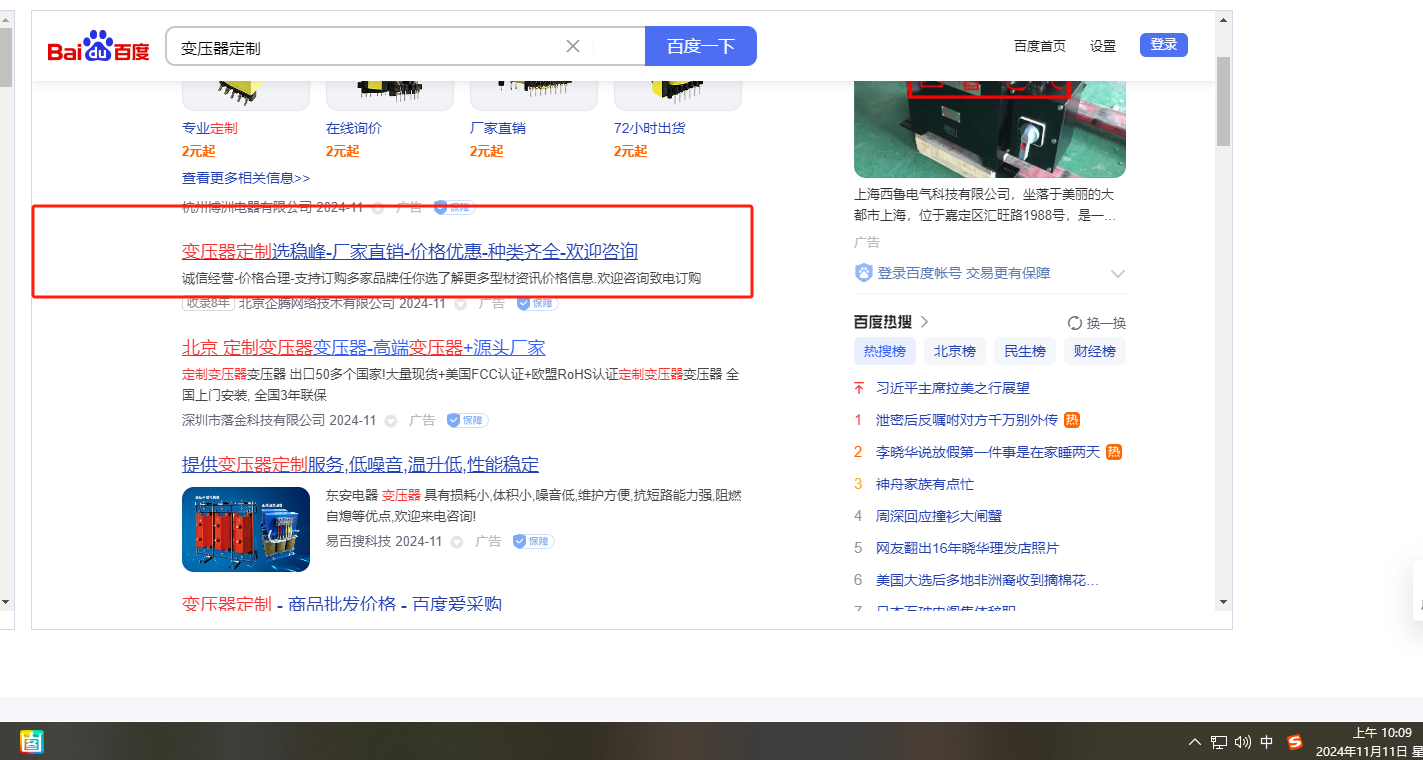Click the product image above 72小时出货
The height and width of the screenshot is (760, 1423).
pos(678,95)
